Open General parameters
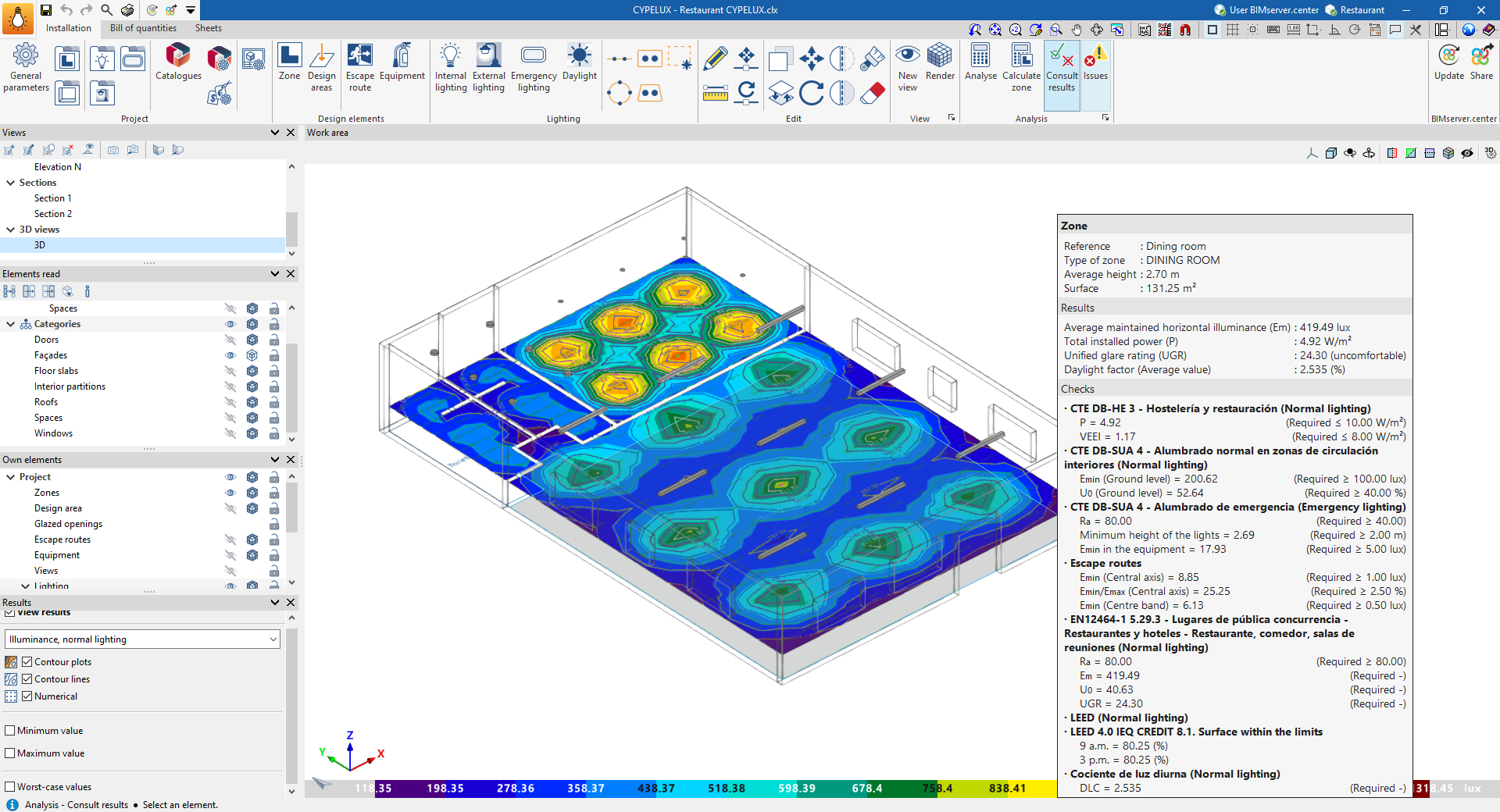Screen dimensions: 1500x812 click(x=26, y=68)
